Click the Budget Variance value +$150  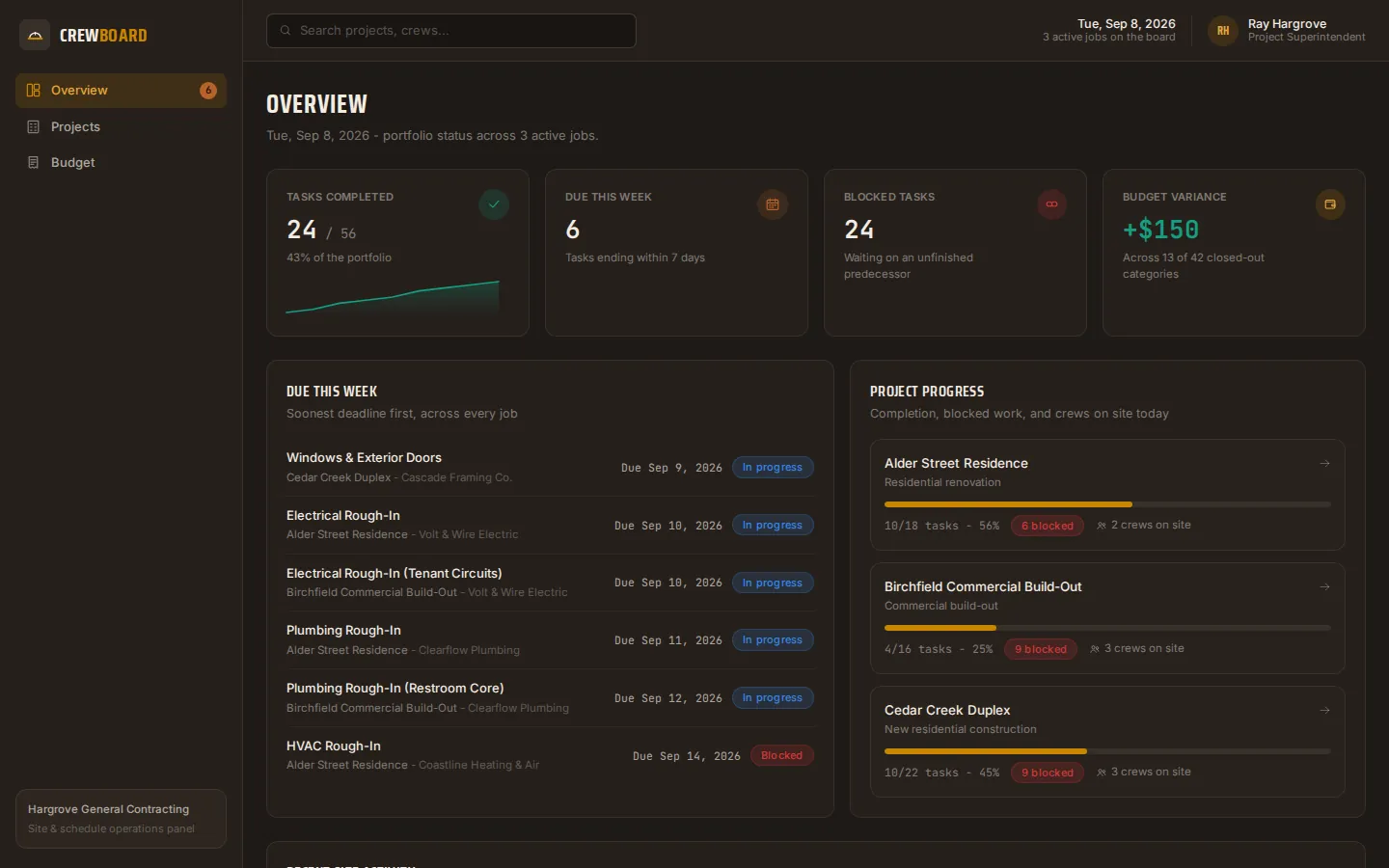(1160, 230)
